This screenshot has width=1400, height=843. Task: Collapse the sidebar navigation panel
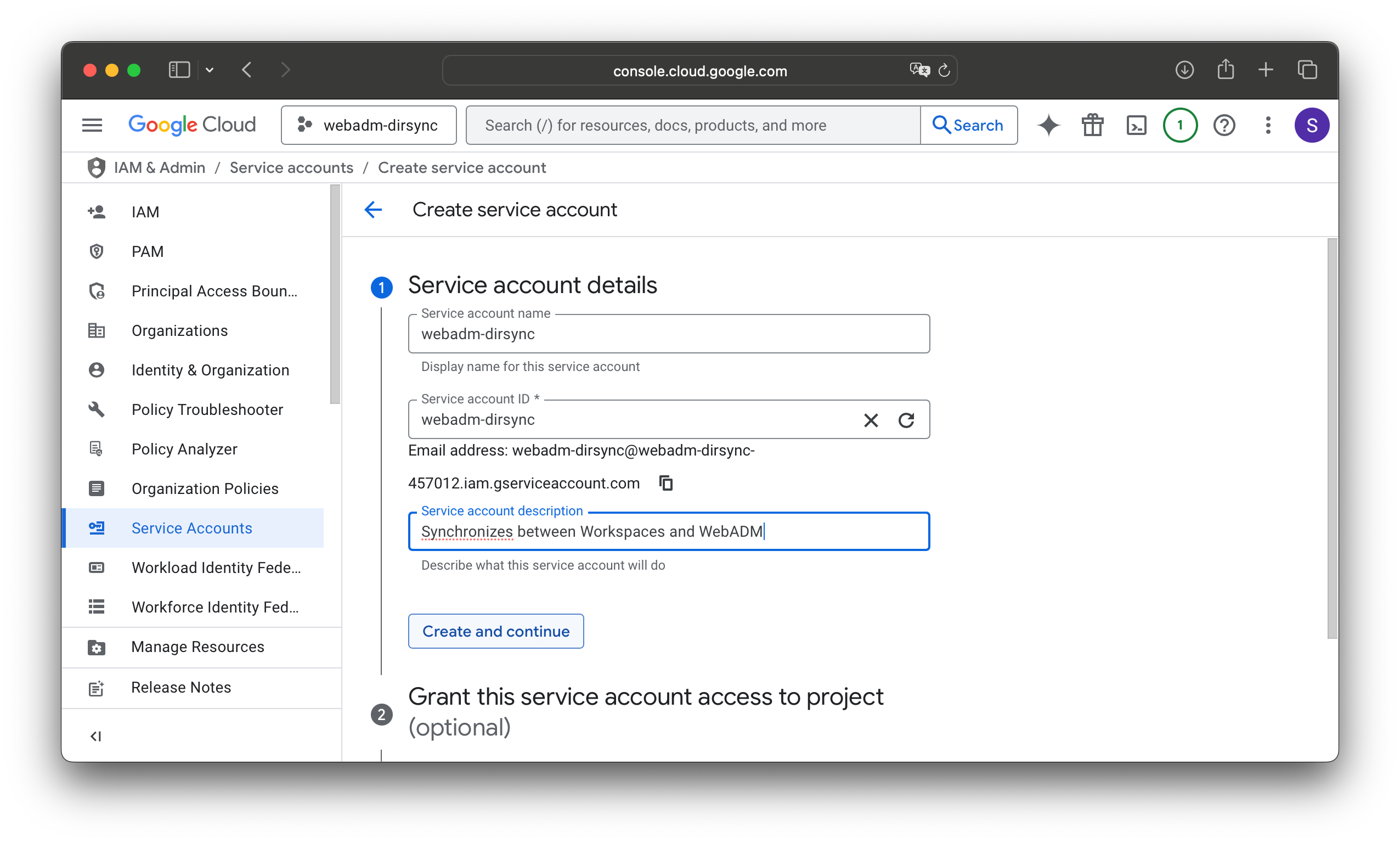95,736
